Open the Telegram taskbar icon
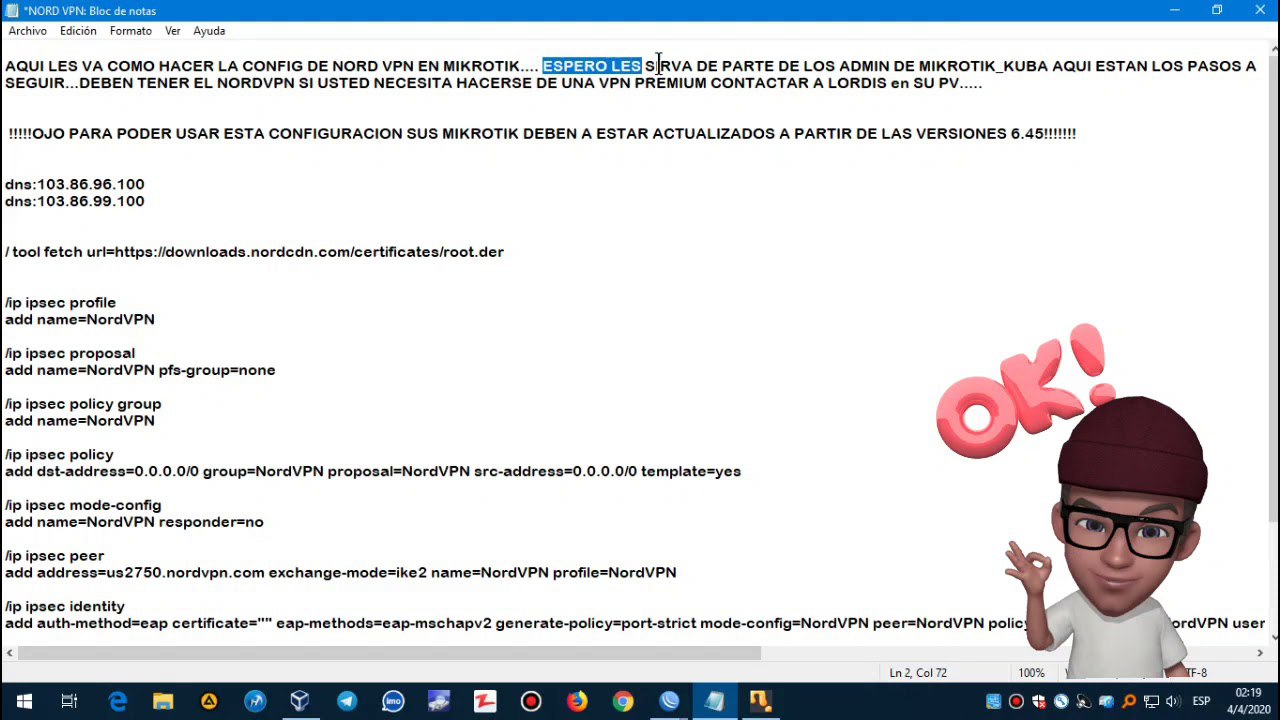Image resolution: width=1280 pixels, height=720 pixels. (x=347, y=701)
